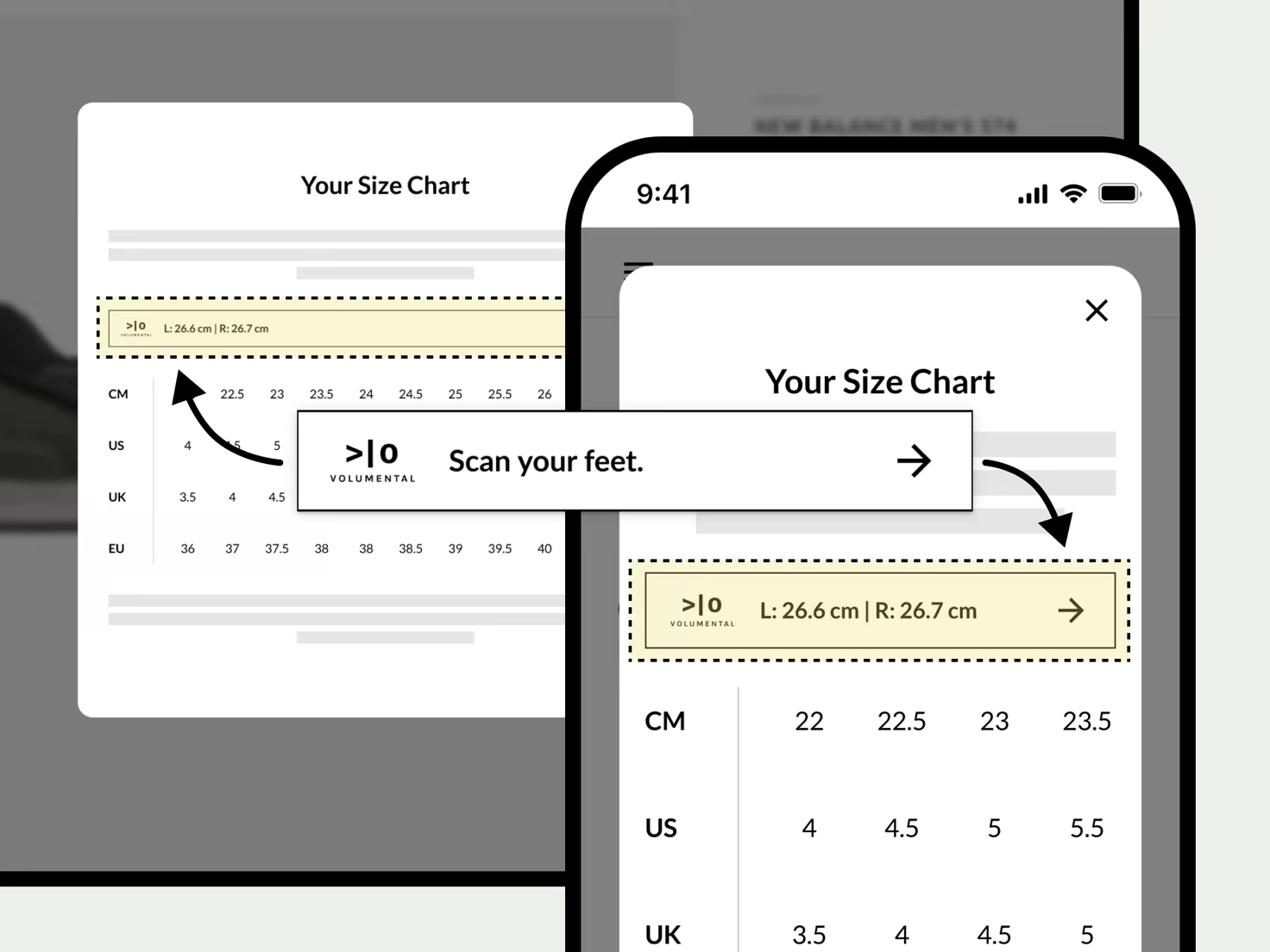Select 5.5 in the phone US row
The width and height of the screenshot is (1270, 952).
tap(1086, 828)
